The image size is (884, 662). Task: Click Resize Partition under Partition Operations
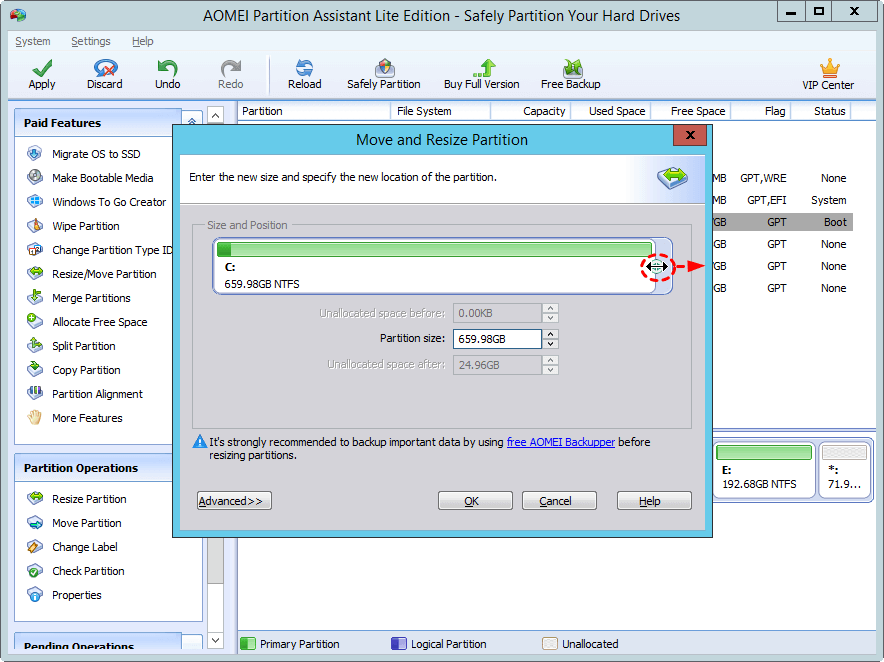tap(89, 499)
